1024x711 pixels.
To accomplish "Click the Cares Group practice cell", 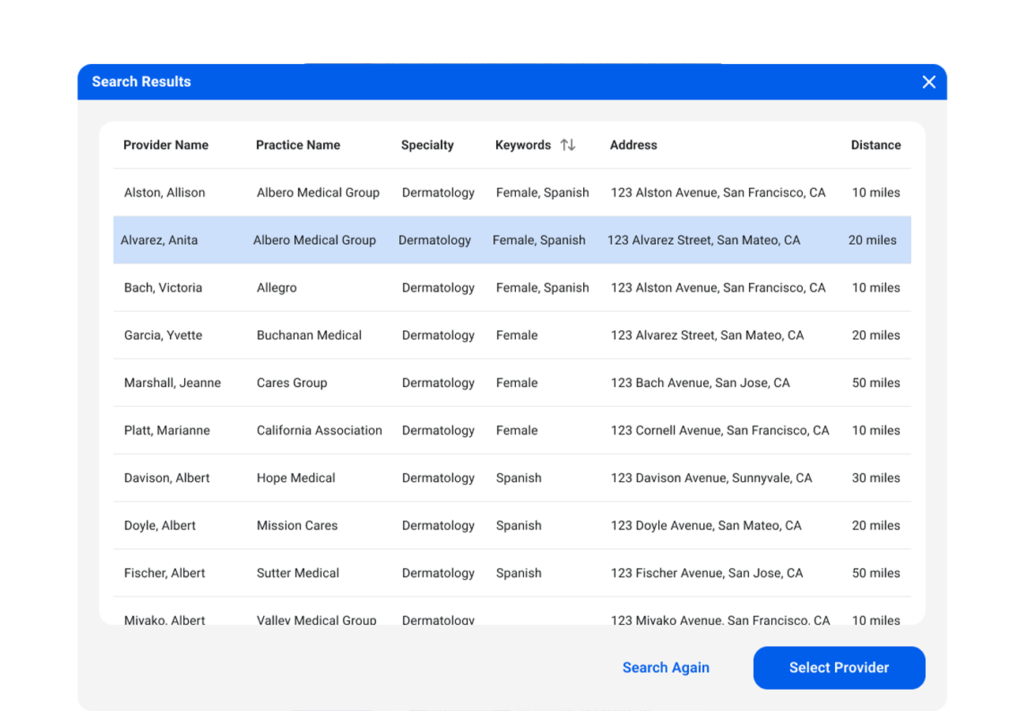I will [292, 383].
